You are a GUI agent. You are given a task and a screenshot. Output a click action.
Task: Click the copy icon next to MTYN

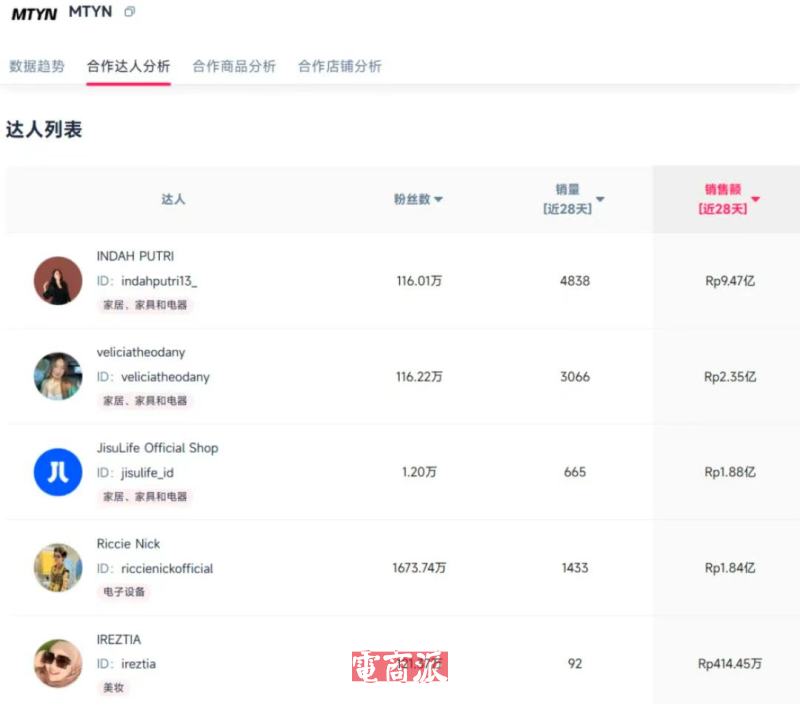pos(130,12)
